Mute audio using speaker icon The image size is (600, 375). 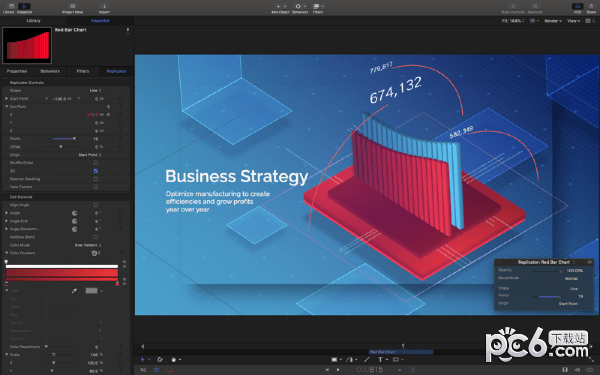(x=143, y=370)
